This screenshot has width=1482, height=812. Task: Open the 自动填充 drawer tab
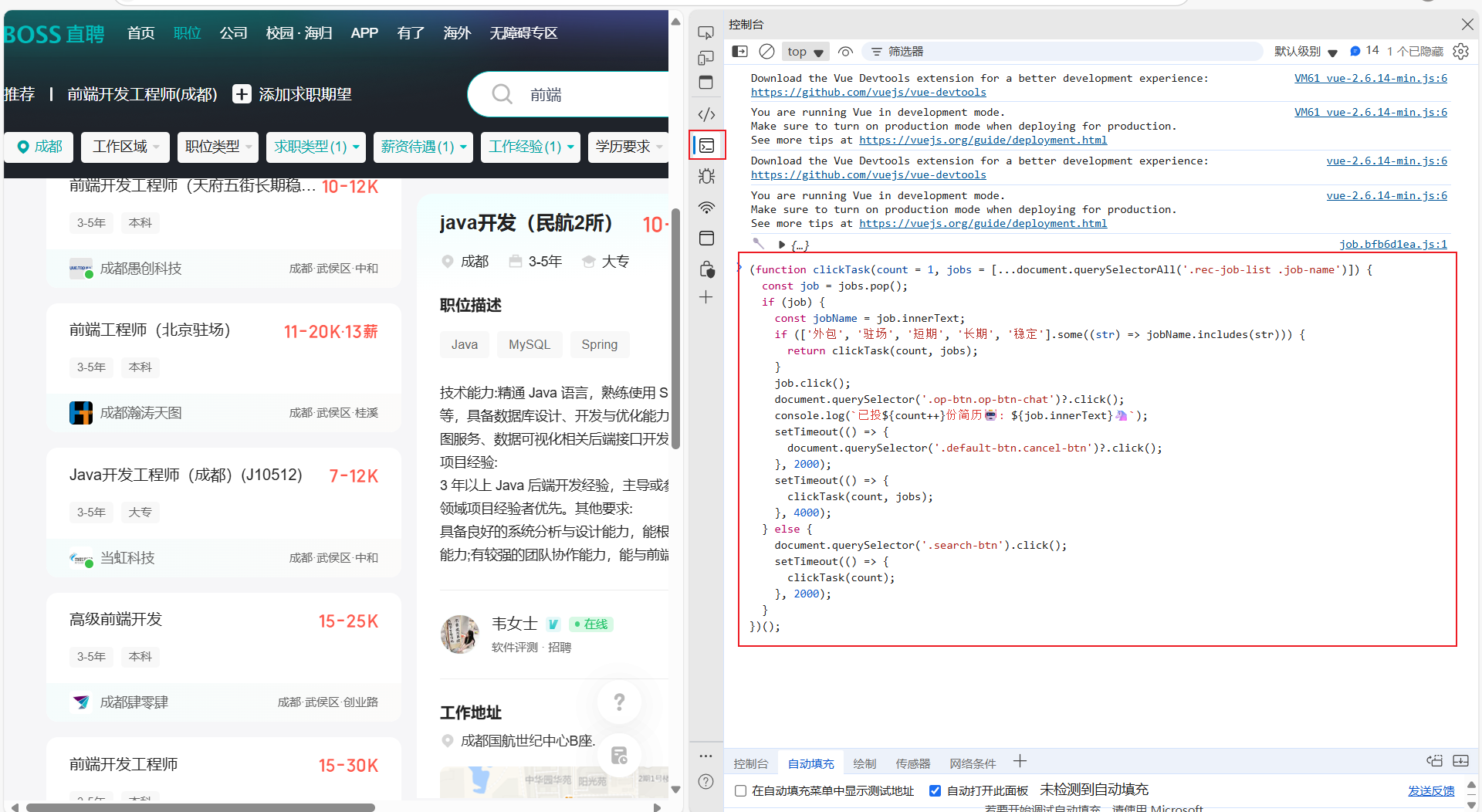(810, 763)
